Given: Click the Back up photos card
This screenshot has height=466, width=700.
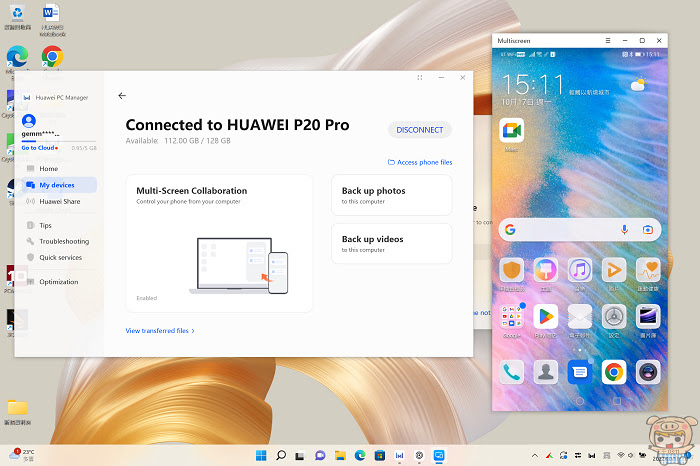Looking at the screenshot, I should 392,195.
